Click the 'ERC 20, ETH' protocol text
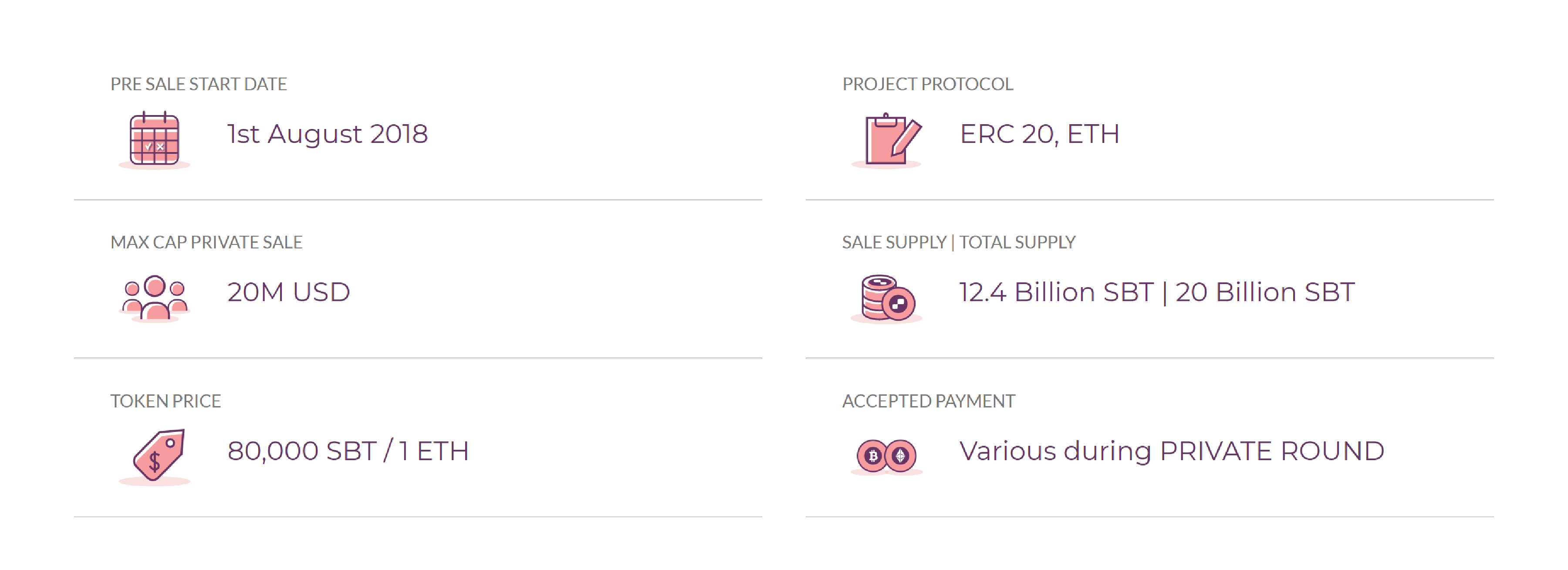This screenshot has width=1568, height=570. click(x=1040, y=135)
